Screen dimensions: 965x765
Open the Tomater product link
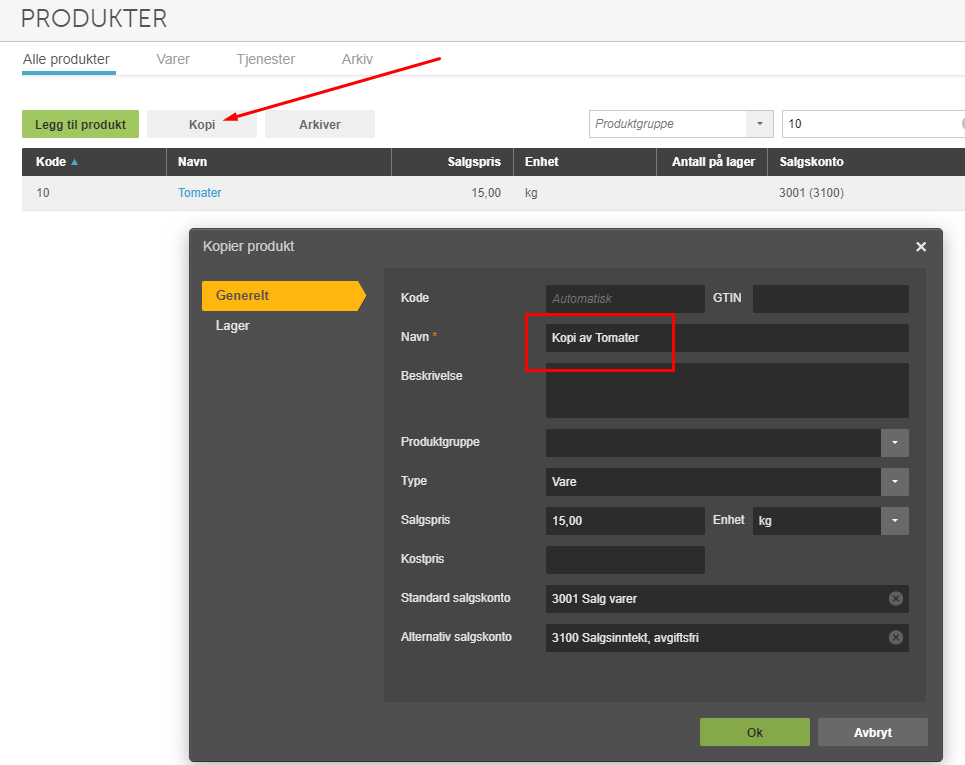point(199,193)
